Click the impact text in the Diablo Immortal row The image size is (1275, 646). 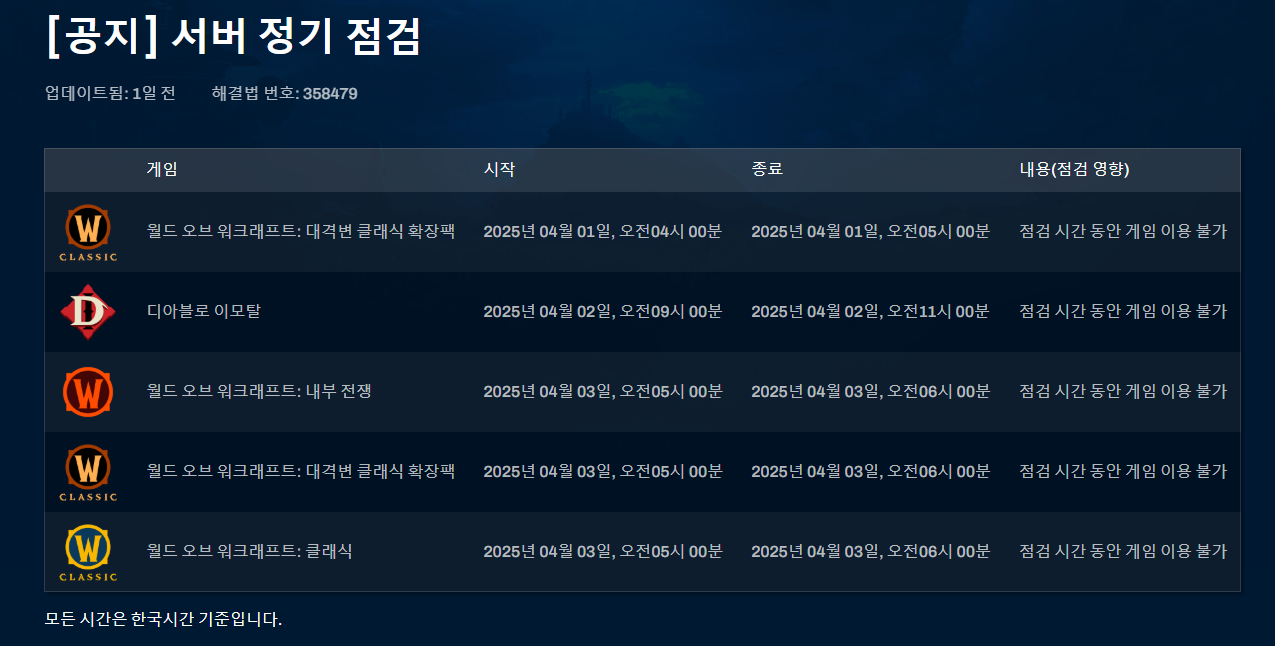click(1123, 311)
